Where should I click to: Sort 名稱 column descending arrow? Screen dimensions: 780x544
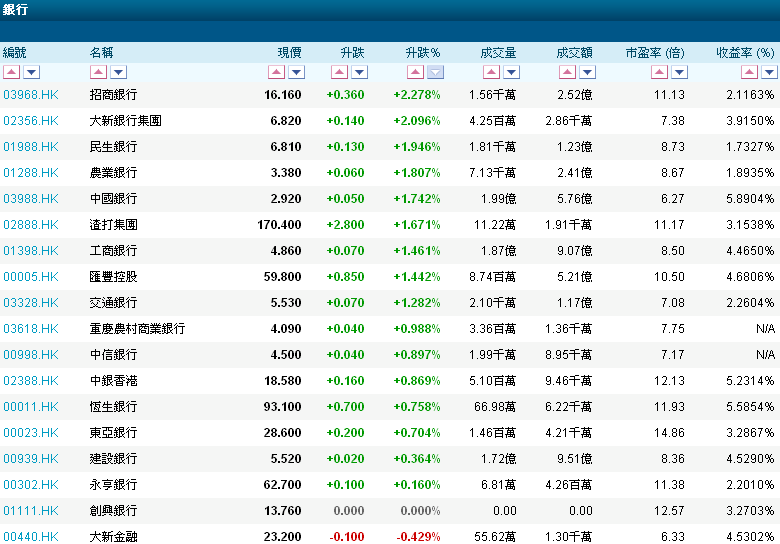point(118,73)
